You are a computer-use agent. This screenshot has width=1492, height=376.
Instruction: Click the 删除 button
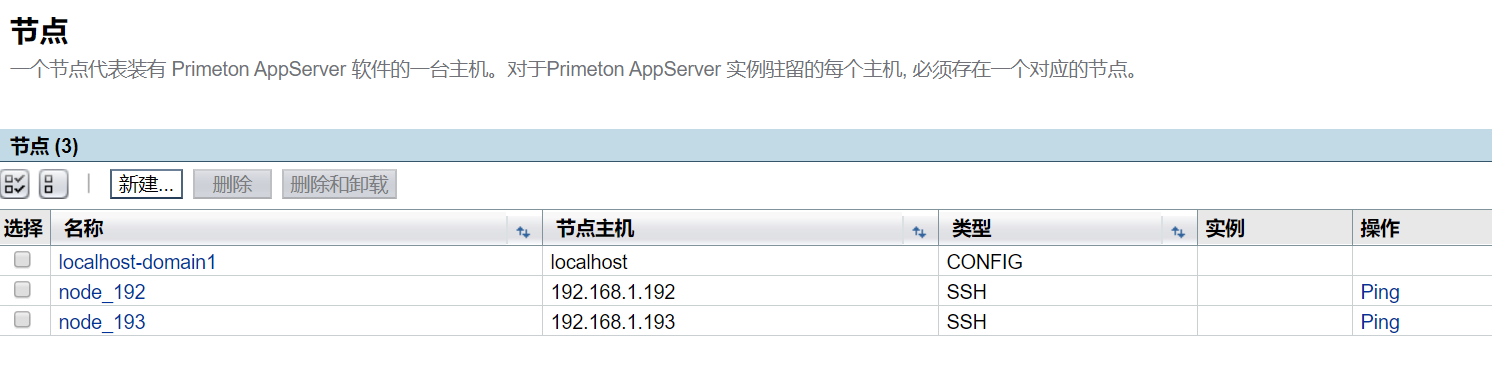[x=232, y=184]
